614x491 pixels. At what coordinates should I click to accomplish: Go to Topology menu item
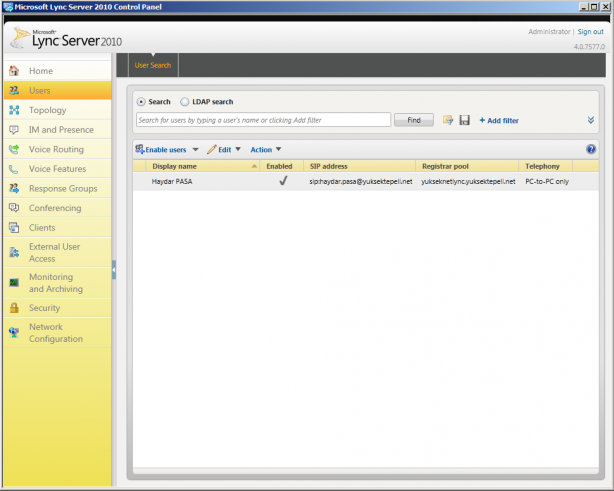58,110
